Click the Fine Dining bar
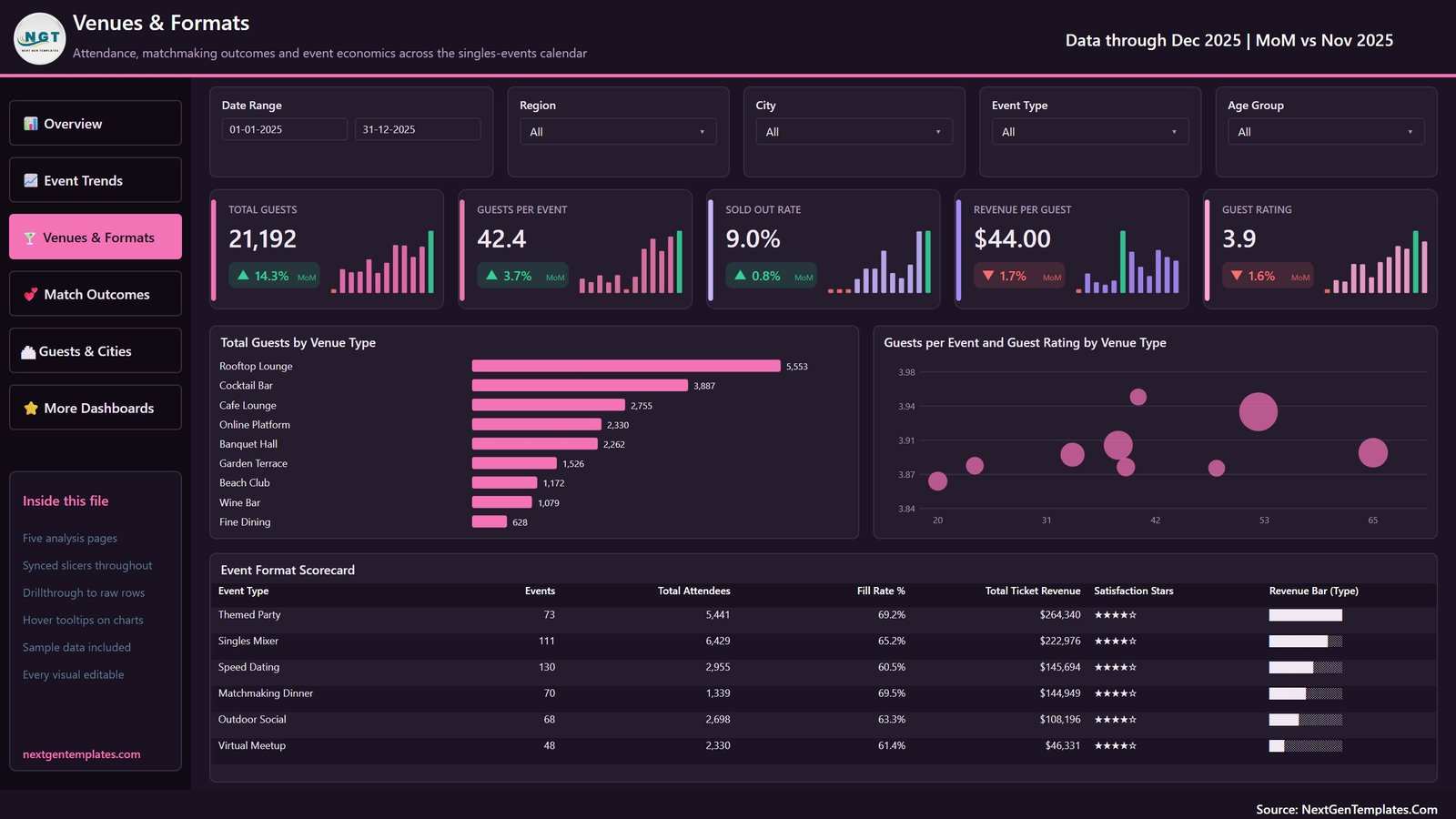1456x819 pixels. [490, 521]
